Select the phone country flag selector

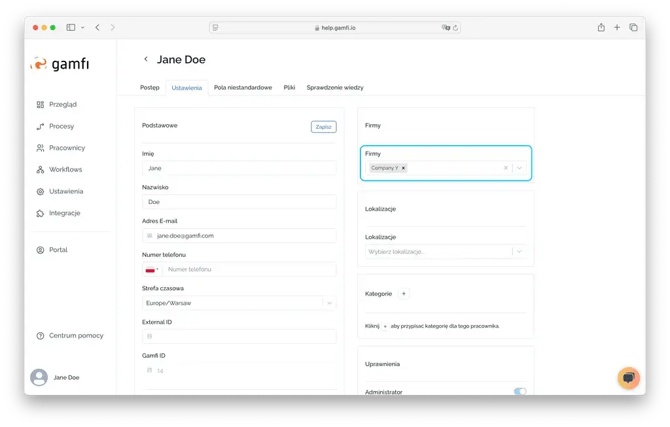tap(152, 269)
